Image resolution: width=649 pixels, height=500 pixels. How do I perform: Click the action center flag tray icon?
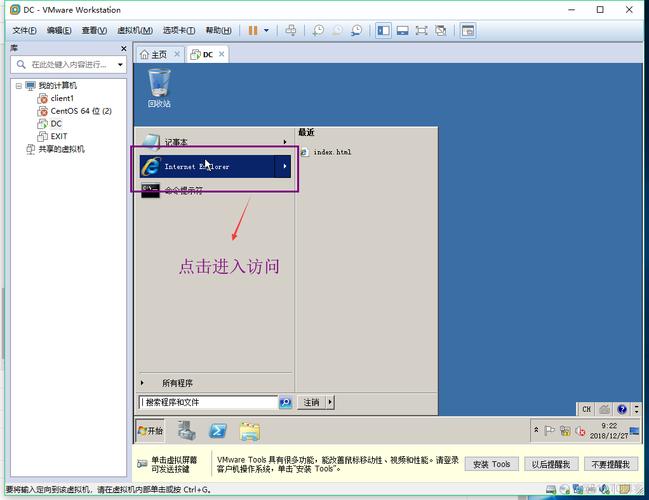pyautogui.click(x=549, y=431)
